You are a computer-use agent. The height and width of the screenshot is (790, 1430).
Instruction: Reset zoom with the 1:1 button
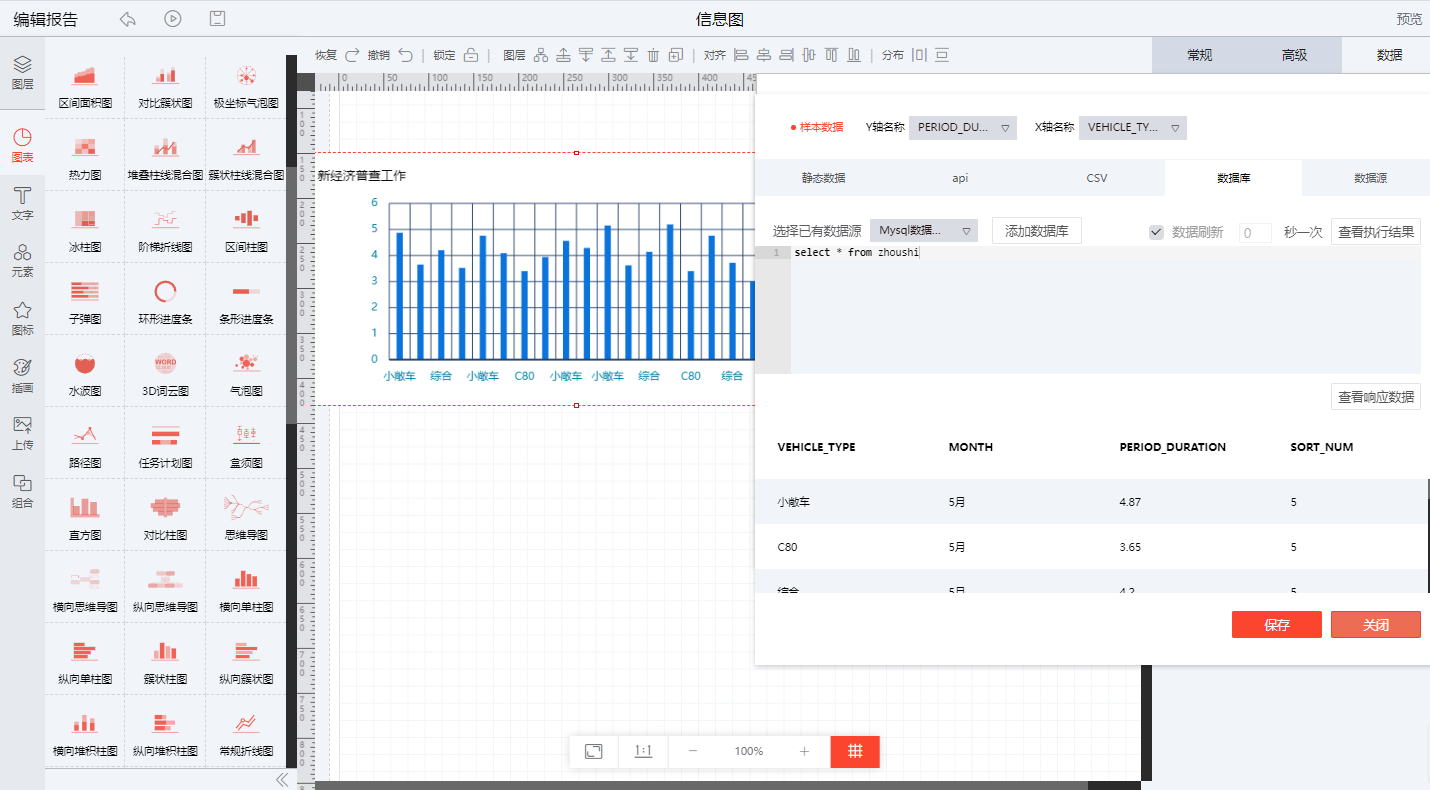(x=643, y=751)
